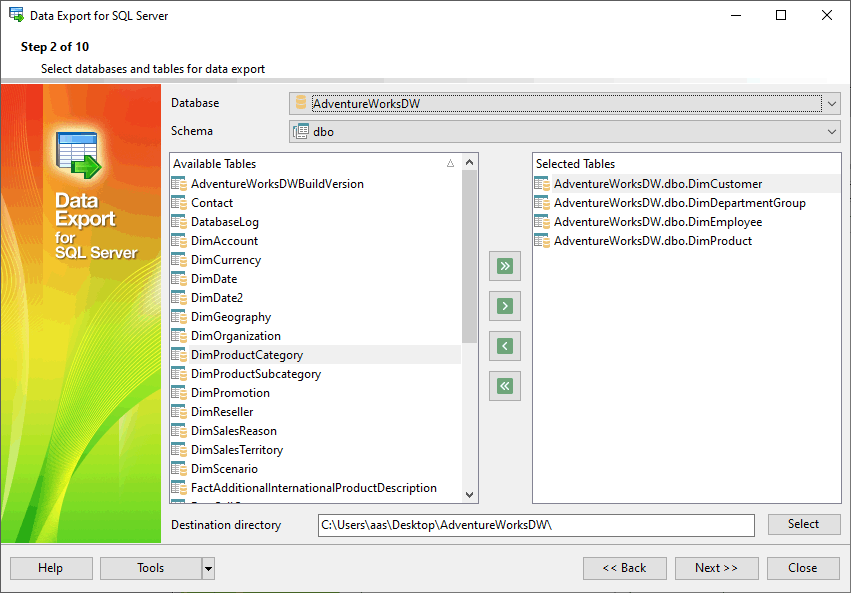Click the Select destination directory button
This screenshot has height=593, width=851.
click(803, 524)
